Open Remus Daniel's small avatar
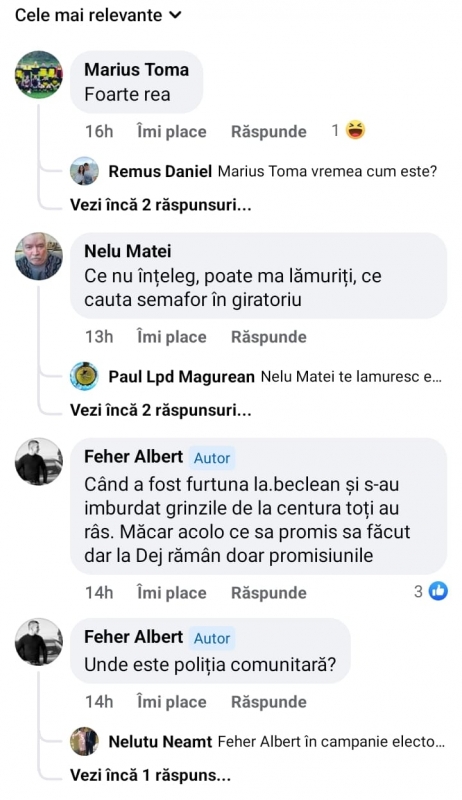 click(84, 171)
